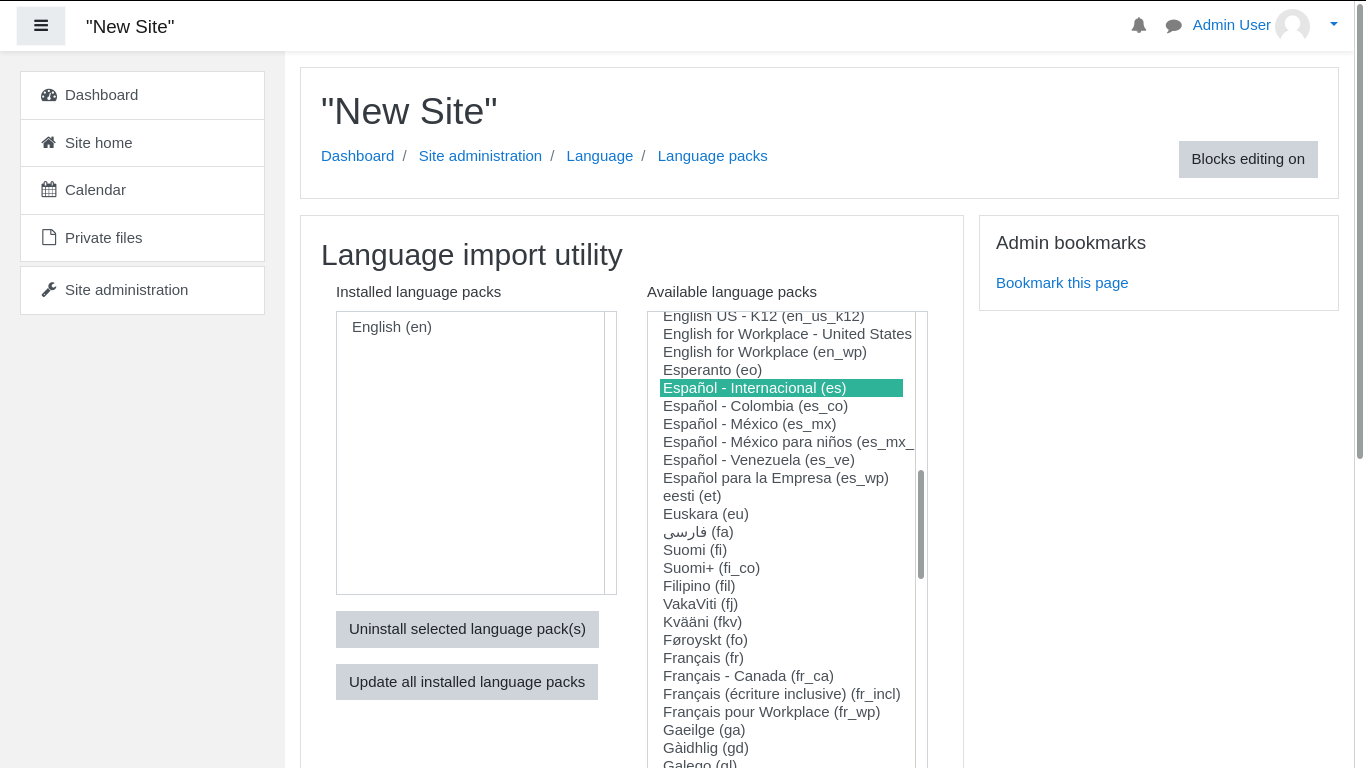The image size is (1366, 768).
Task: Click Update all installed language packs
Action: tap(467, 682)
